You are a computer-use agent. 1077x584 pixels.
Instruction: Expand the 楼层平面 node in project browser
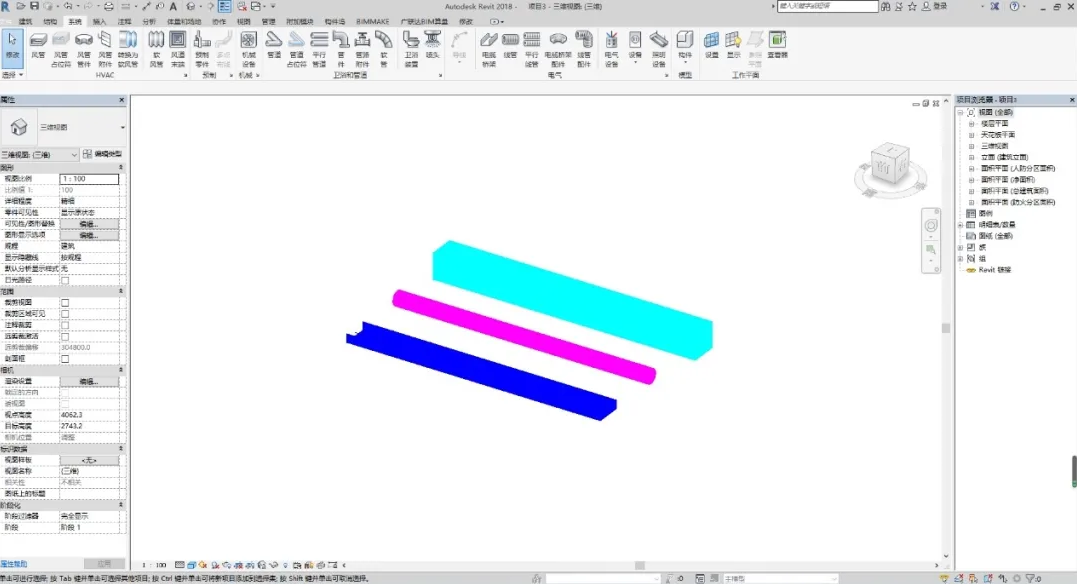coord(971,124)
